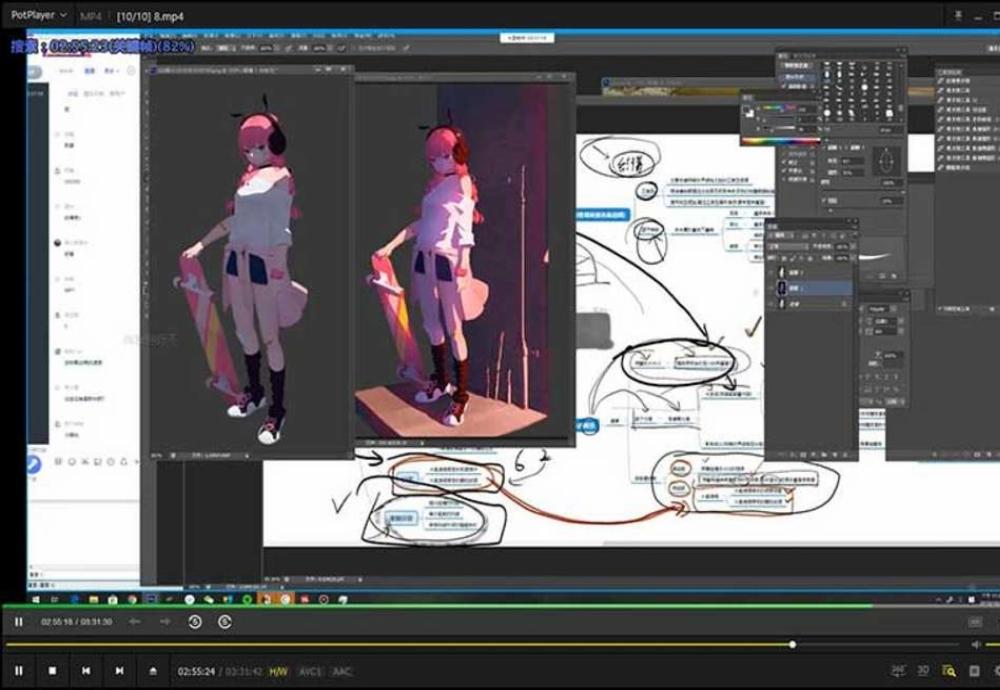This screenshot has width=1000, height=690.
Task: Open the PotPlayer main menu dropdown
Action: [38, 15]
